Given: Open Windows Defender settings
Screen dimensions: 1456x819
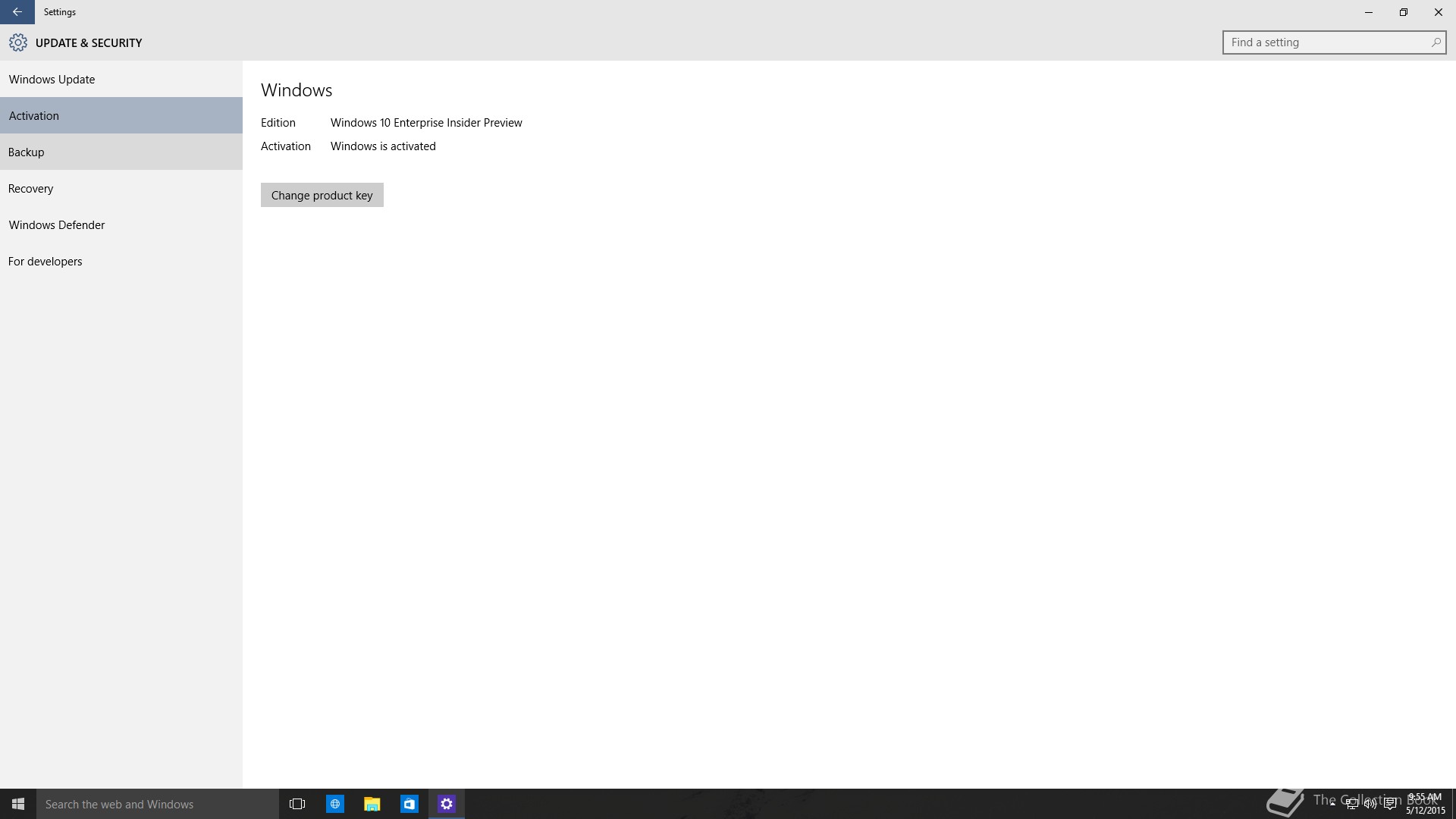Looking at the screenshot, I should point(57,224).
